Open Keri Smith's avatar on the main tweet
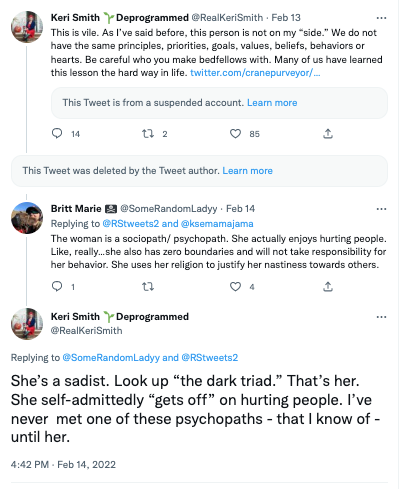This screenshot has width=399, height=489. pyautogui.click(x=27, y=324)
